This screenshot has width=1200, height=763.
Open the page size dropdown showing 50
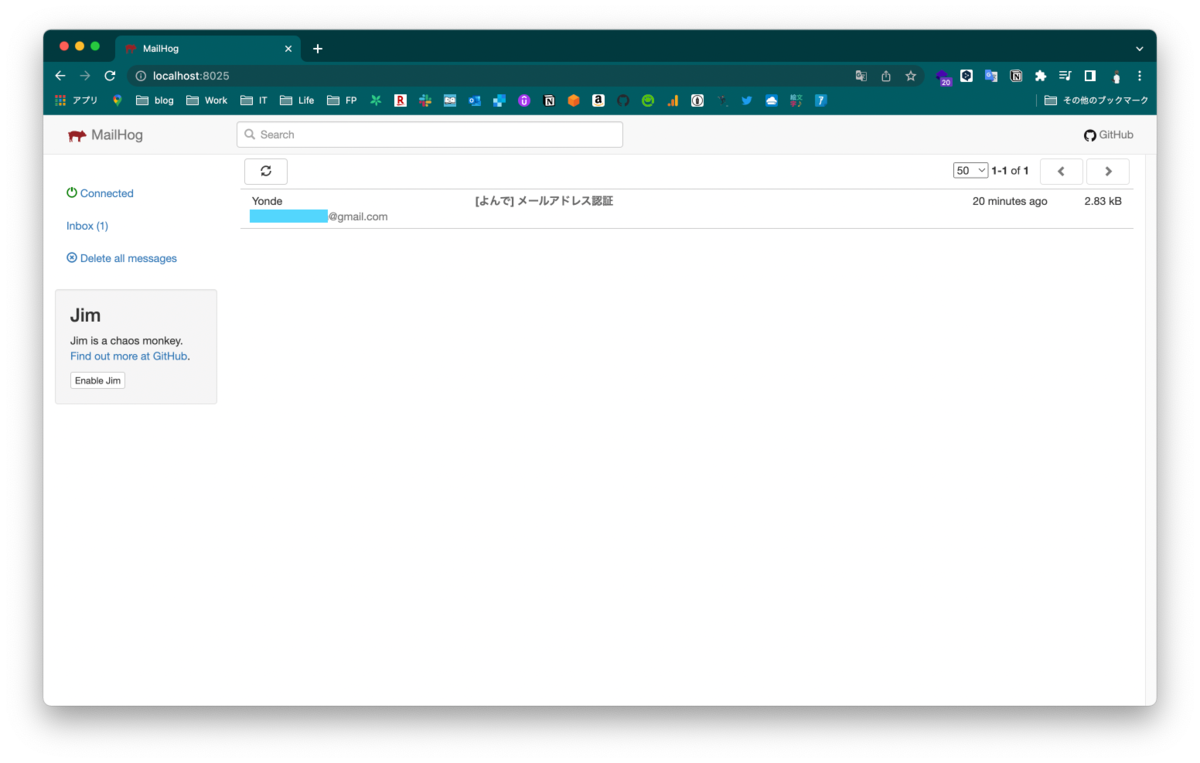[x=969, y=170]
